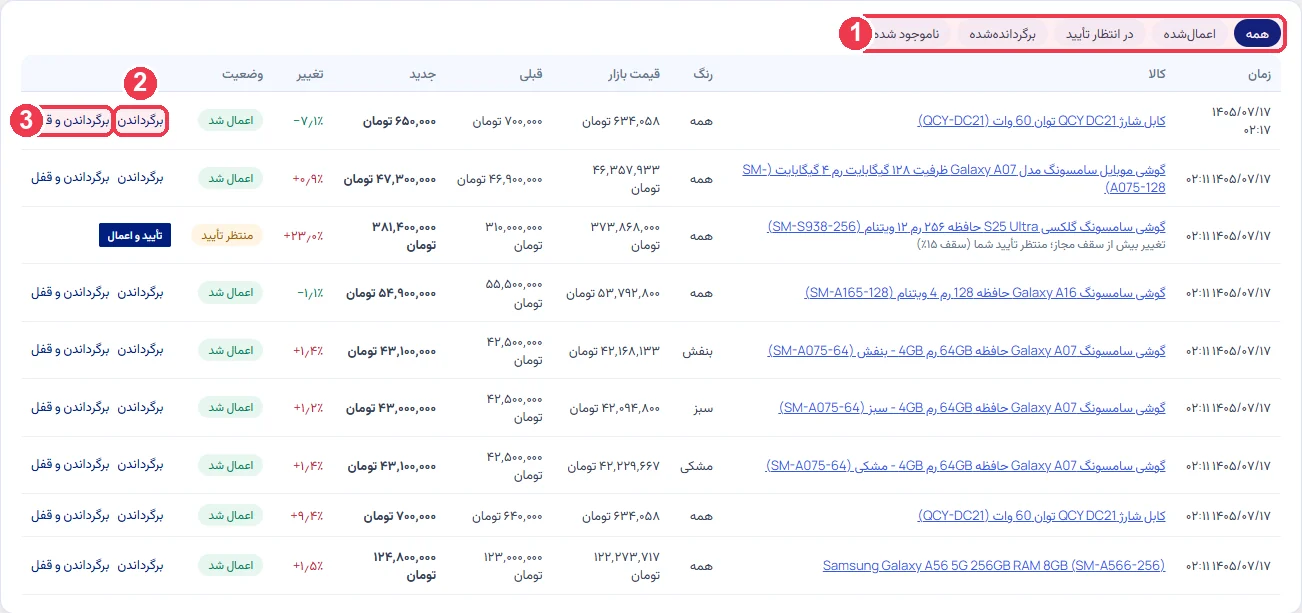Click برگرداندن و قفل in Galaxy A56 row
The width and height of the screenshot is (1302, 613).
coord(70,565)
